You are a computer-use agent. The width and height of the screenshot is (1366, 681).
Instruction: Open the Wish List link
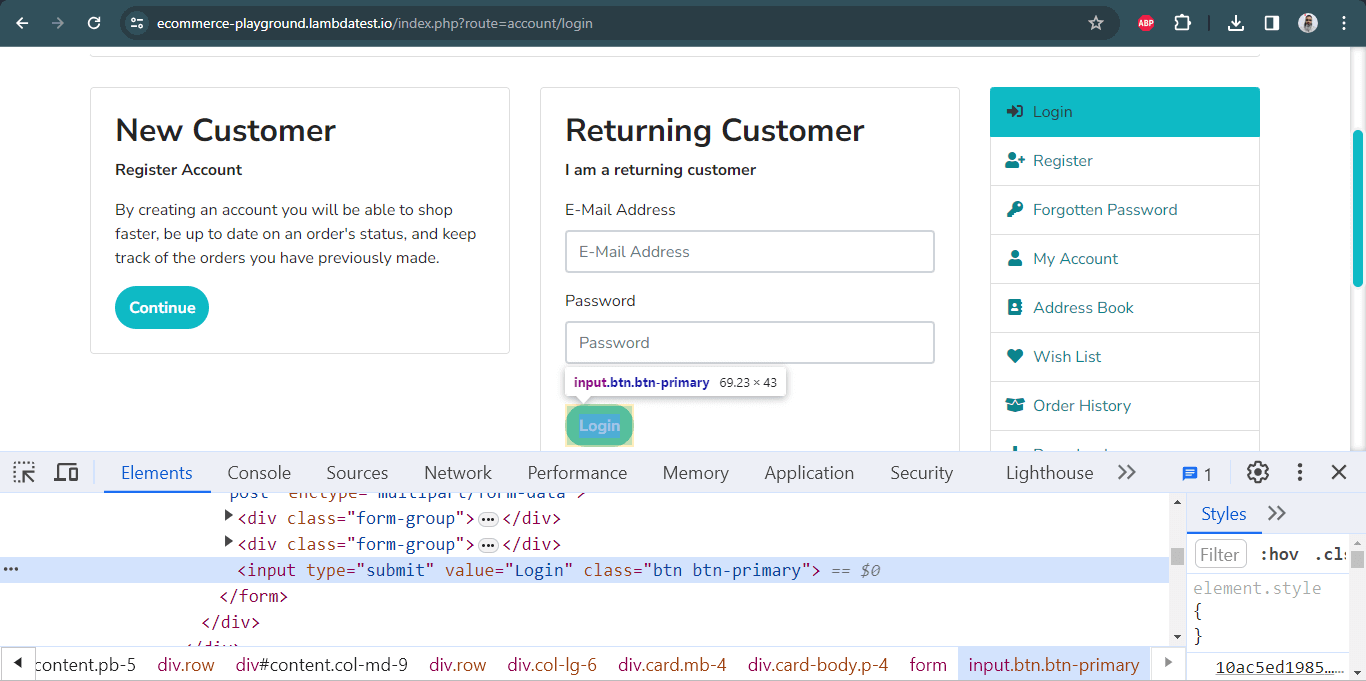pos(1065,356)
